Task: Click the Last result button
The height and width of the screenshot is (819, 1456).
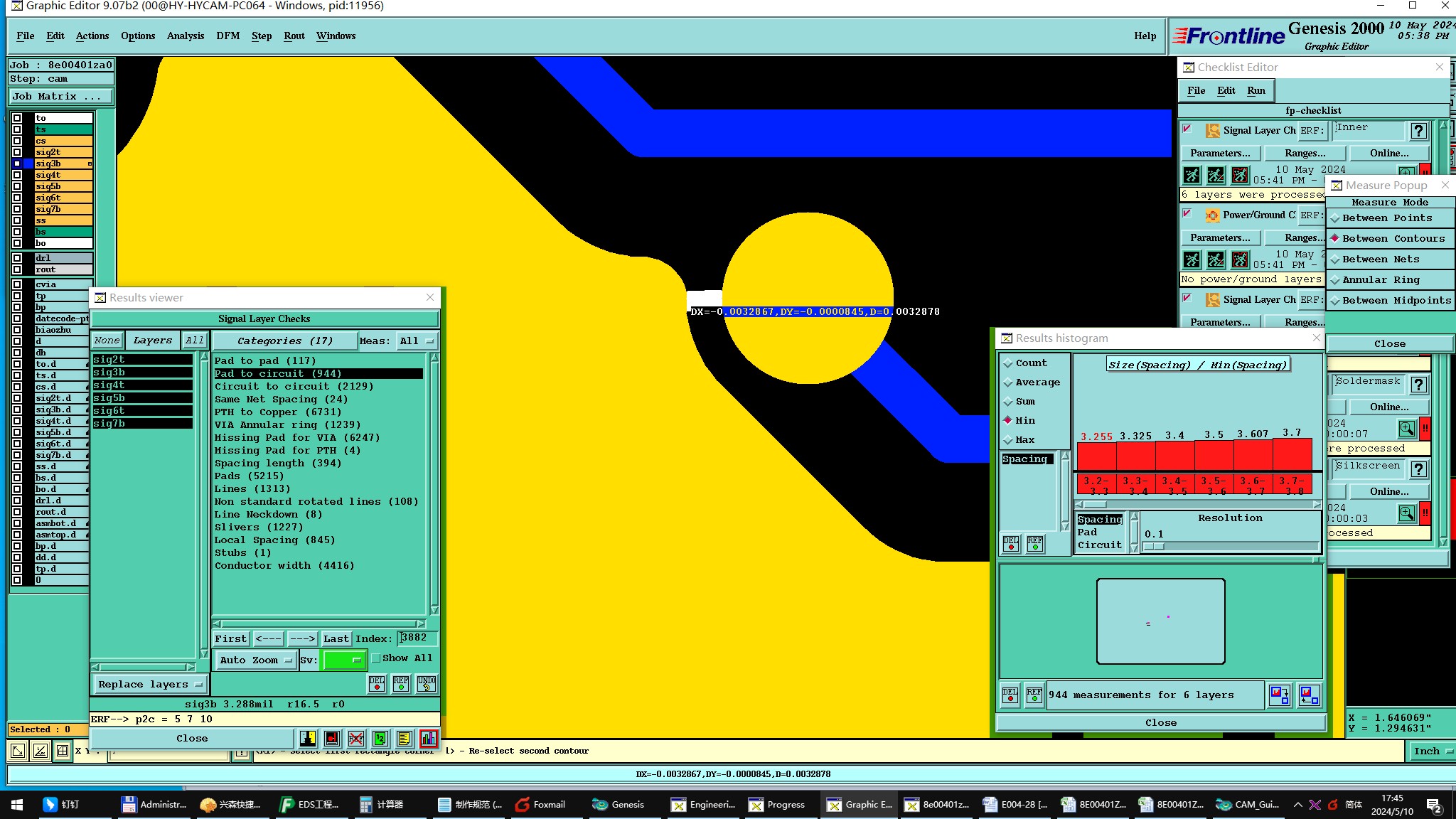Action: click(x=336, y=638)
